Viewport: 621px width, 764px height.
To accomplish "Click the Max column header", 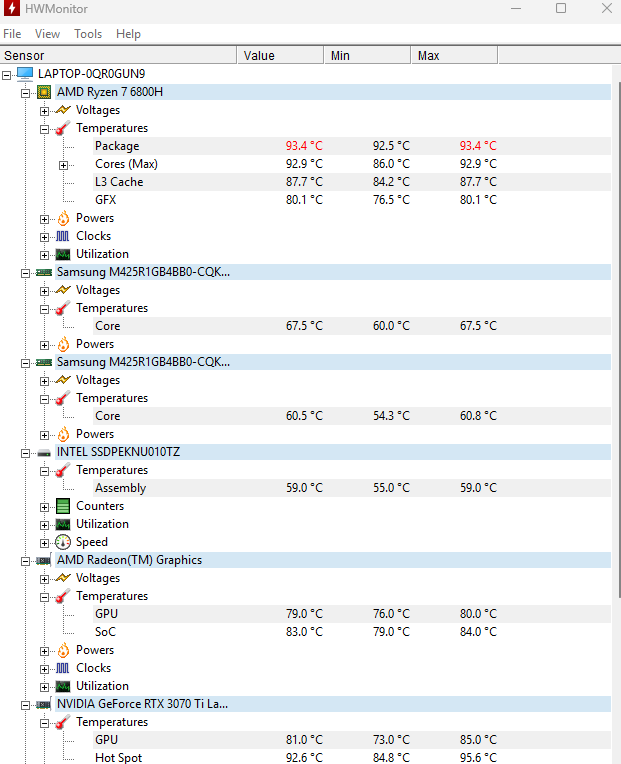I will (x=454, y=56).
